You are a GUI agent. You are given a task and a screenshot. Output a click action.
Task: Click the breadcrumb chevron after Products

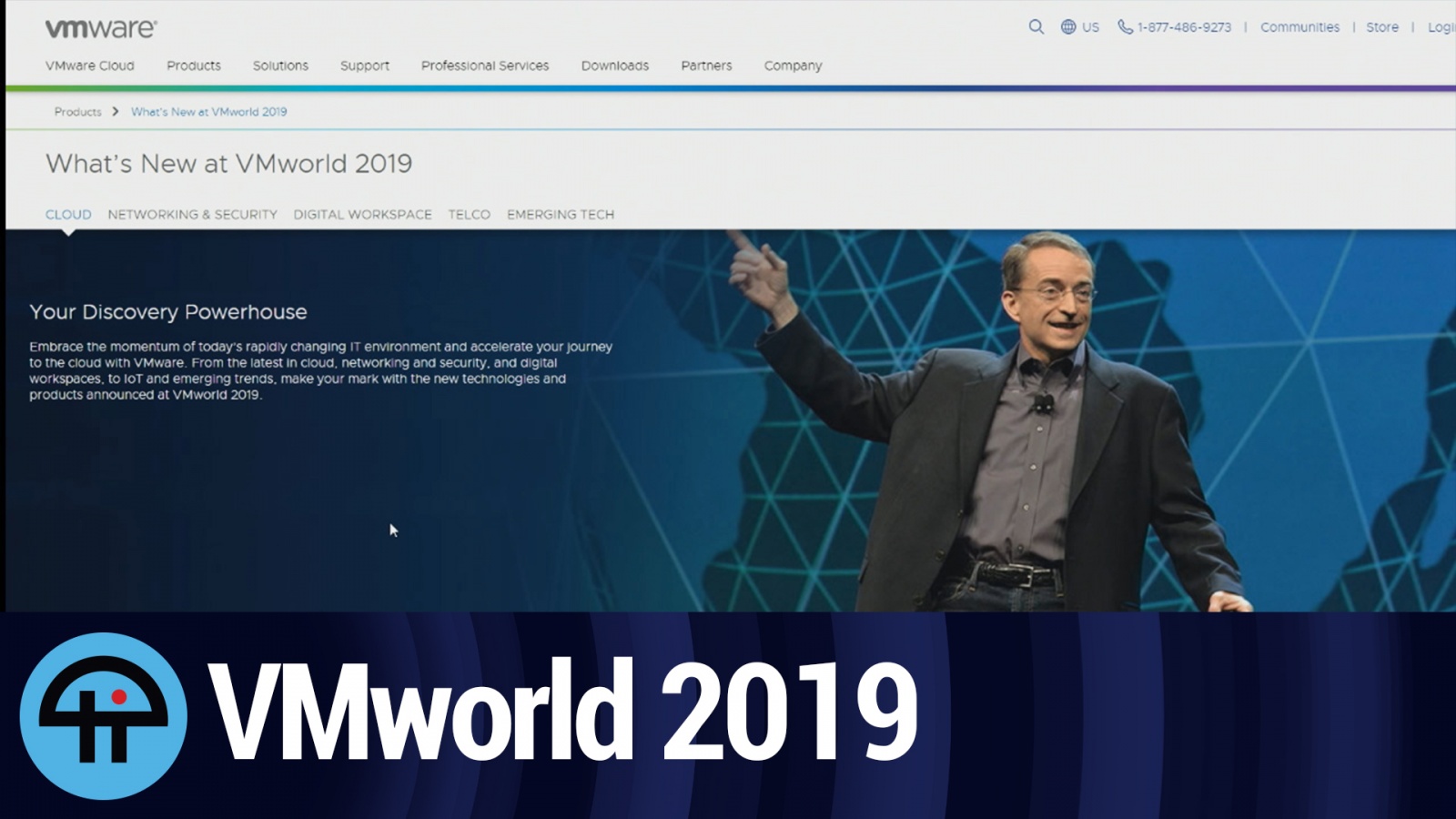coord(116,111)
